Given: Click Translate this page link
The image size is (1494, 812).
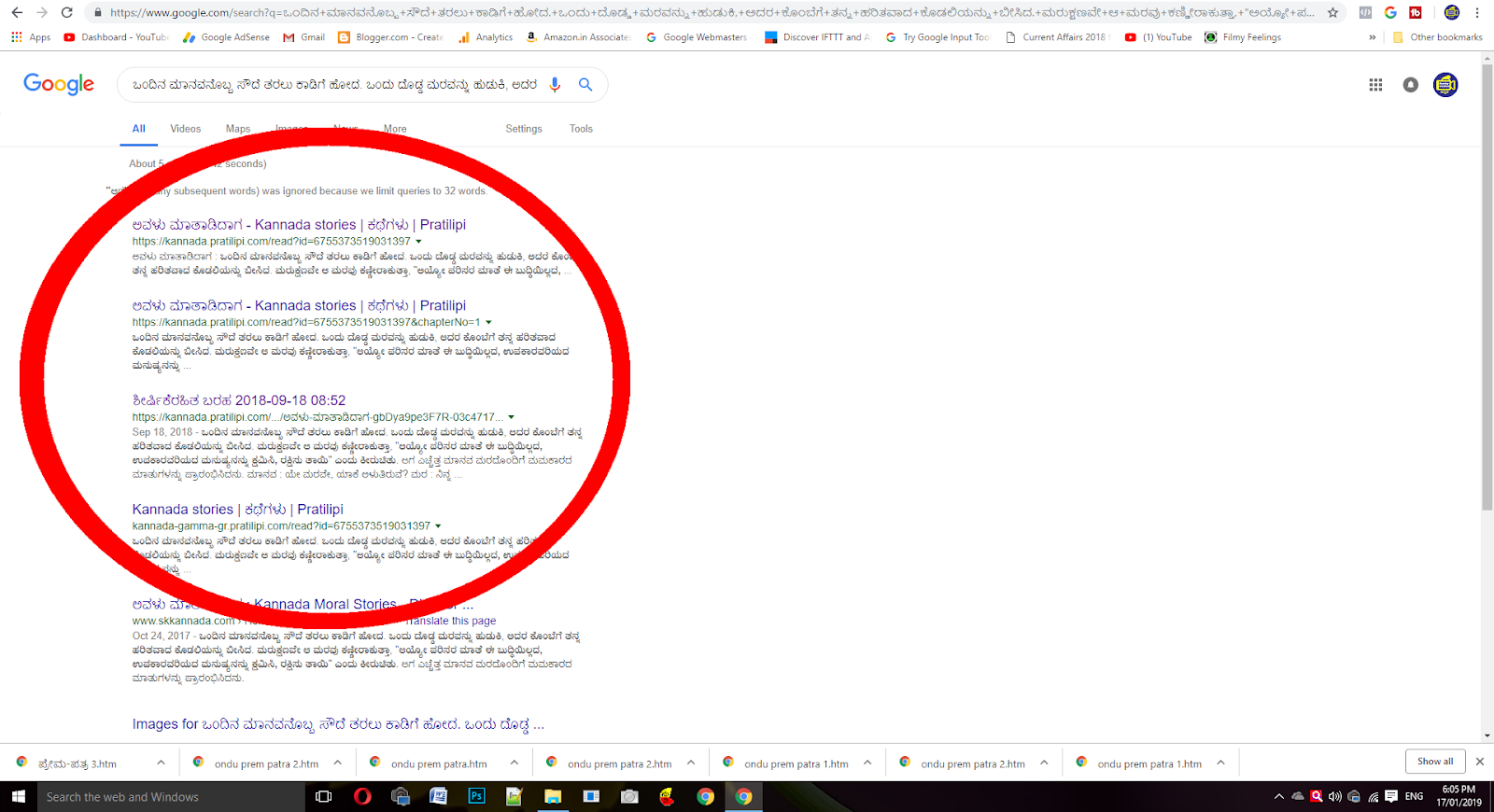Looking at the screenshot, I should tap(452, 621).
